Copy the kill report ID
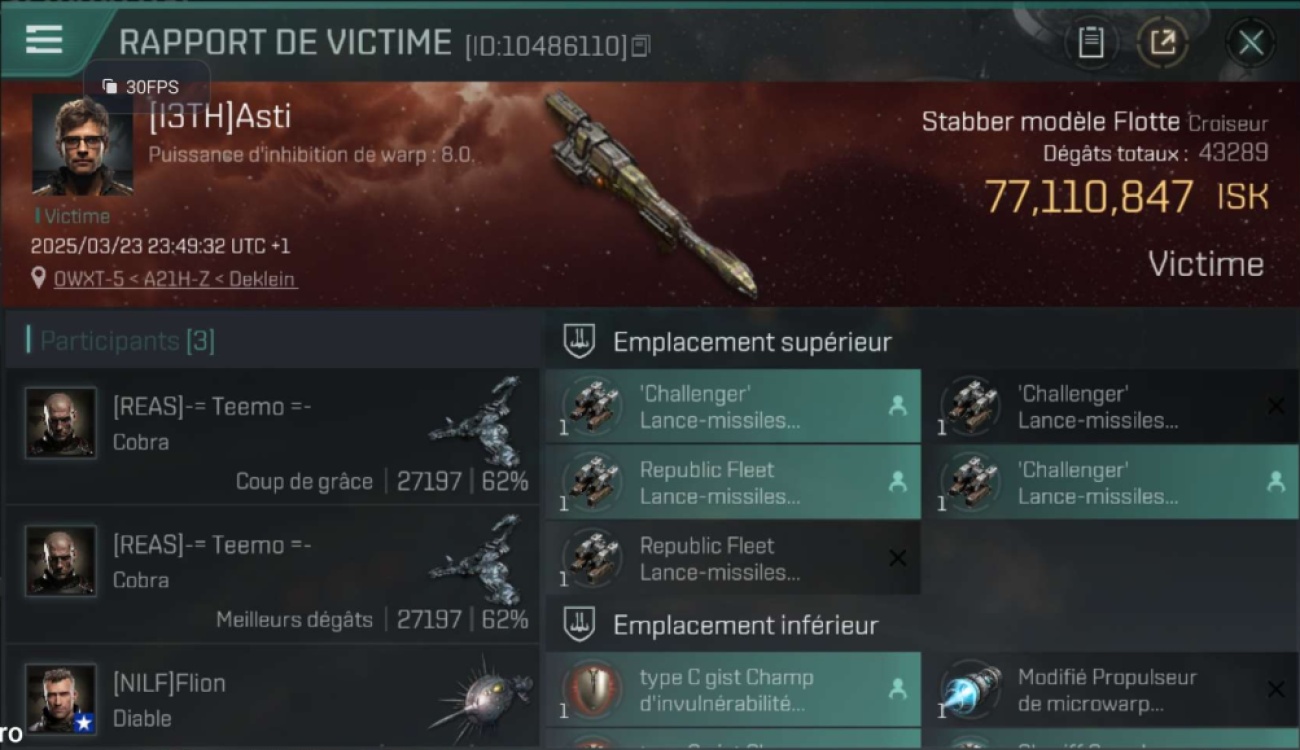1300x750 pixels. [x=641, y=46]
